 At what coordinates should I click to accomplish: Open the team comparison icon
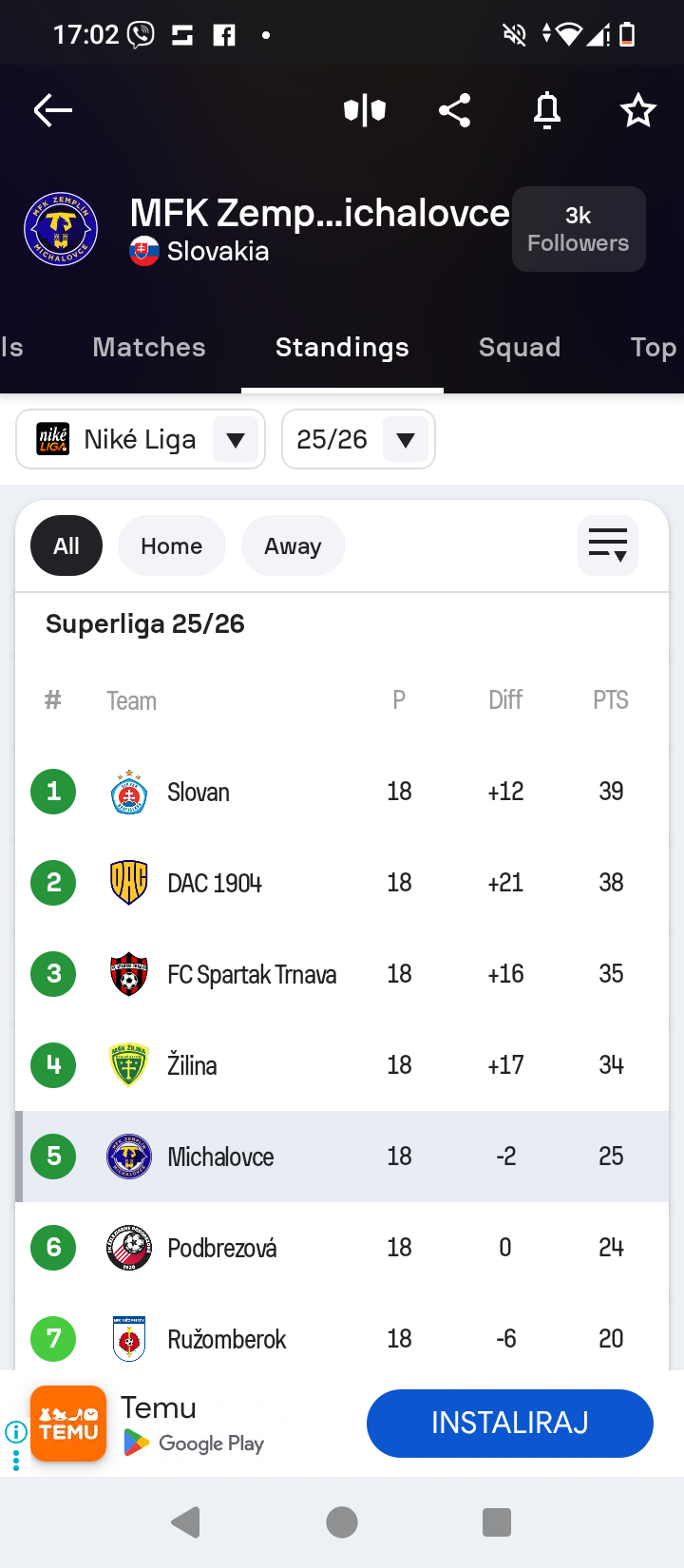(365, 111)
